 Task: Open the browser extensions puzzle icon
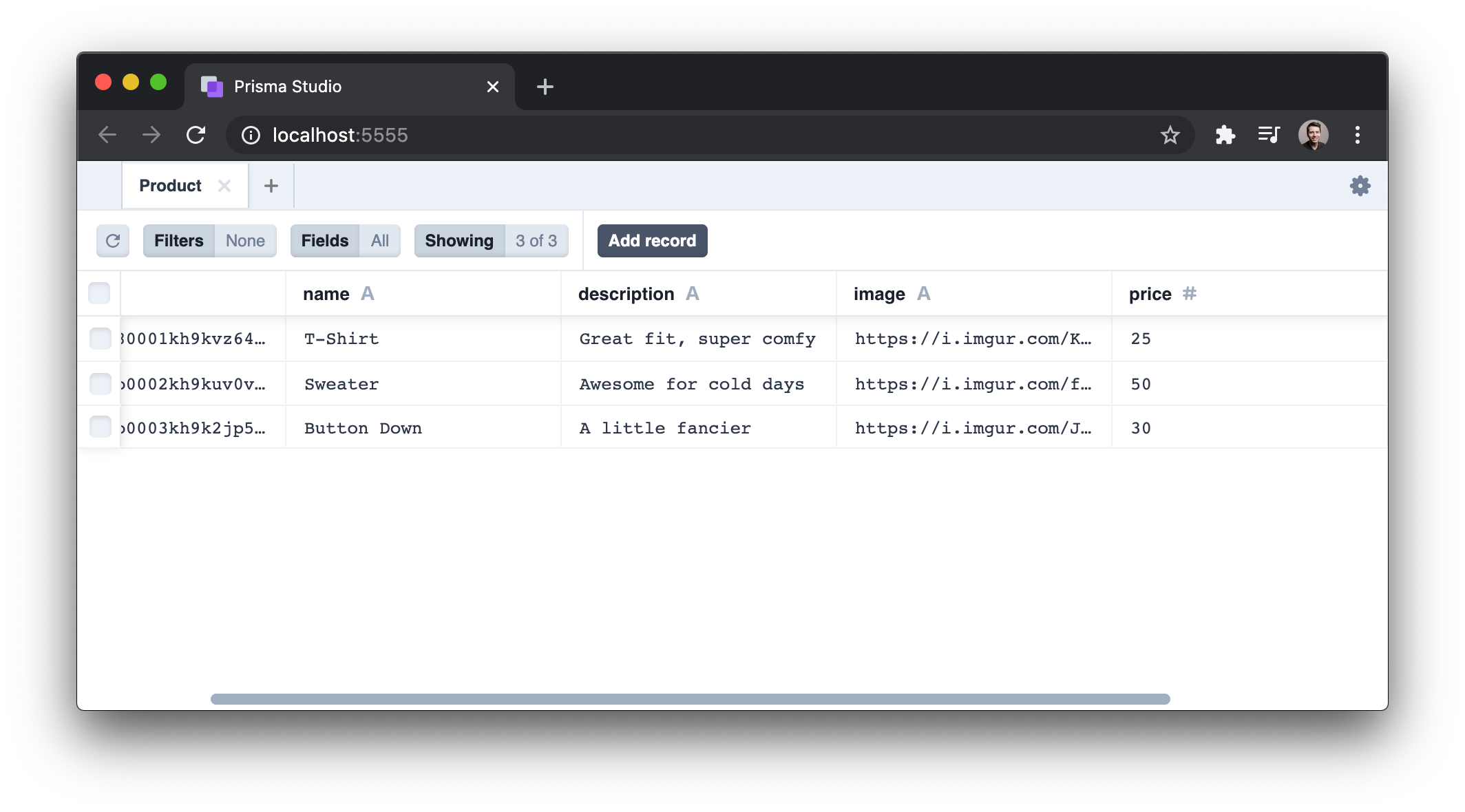(1225, 135)
